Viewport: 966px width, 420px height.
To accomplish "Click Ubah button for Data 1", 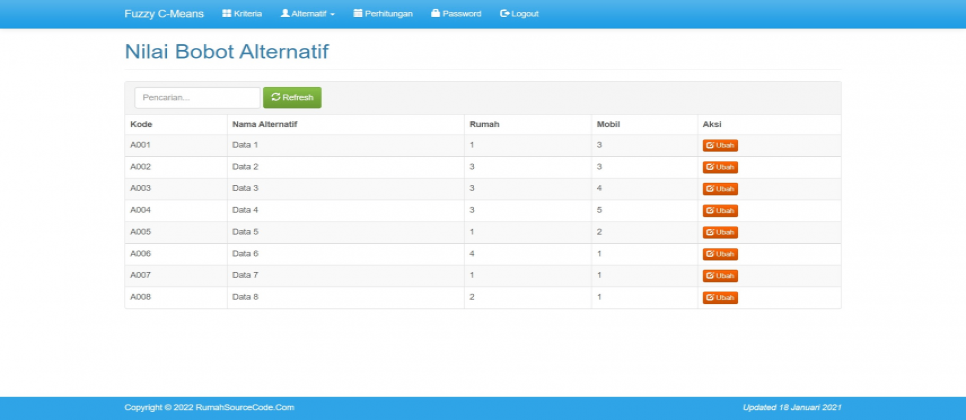I will [720, 145].
